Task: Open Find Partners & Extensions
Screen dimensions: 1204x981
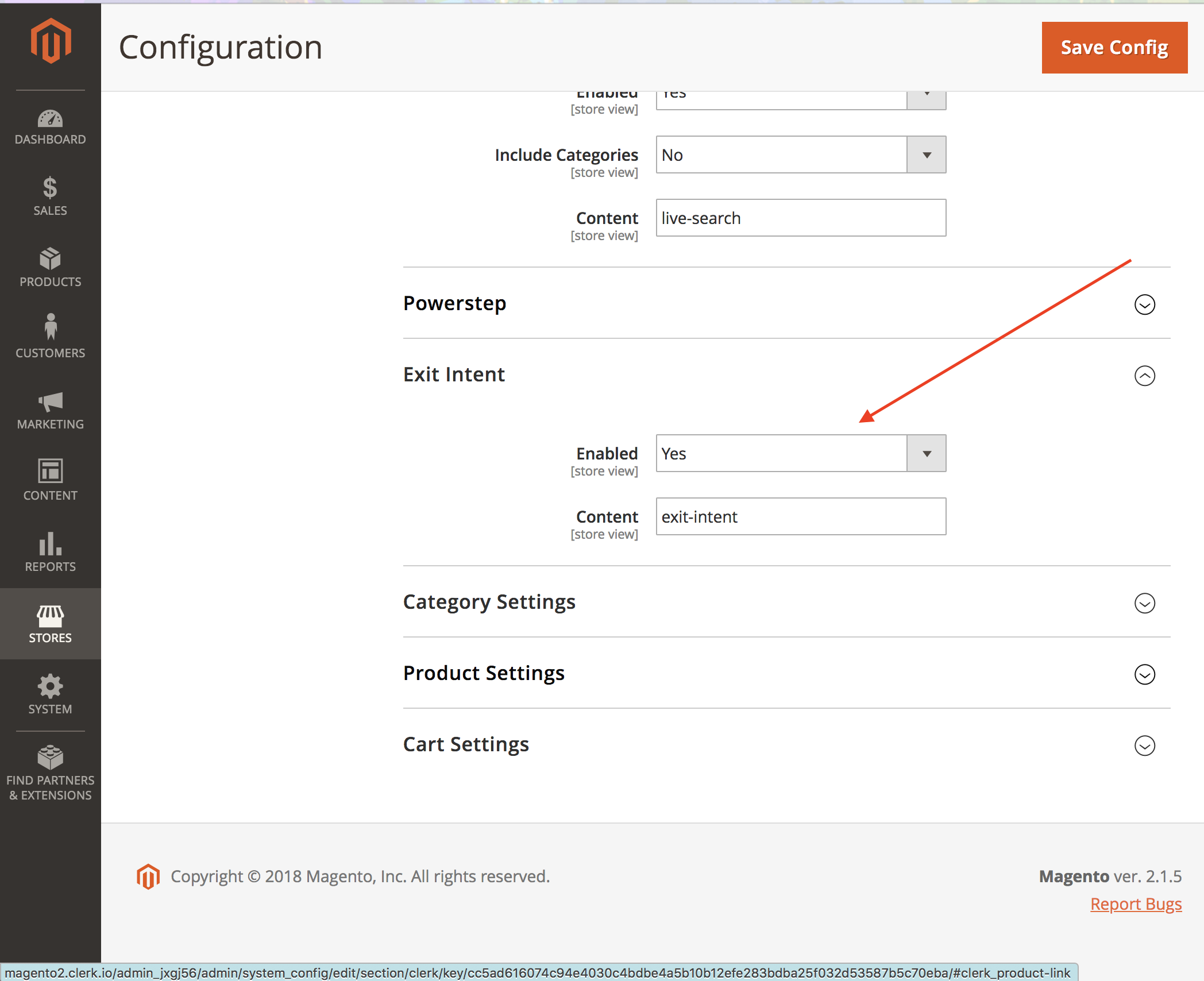Action: (51, 773)
